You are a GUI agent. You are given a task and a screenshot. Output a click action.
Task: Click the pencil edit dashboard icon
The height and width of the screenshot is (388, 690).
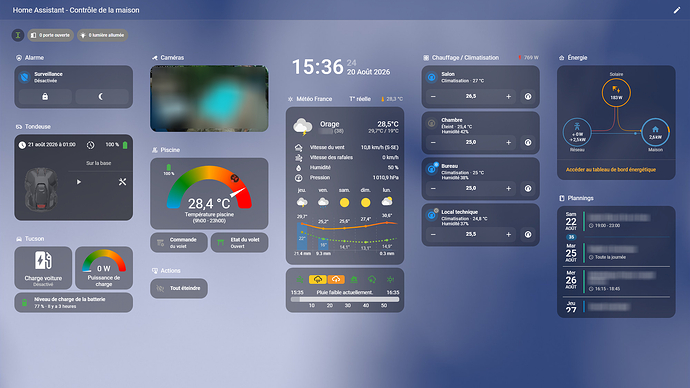pyautogui.click(x=677, y=10)
